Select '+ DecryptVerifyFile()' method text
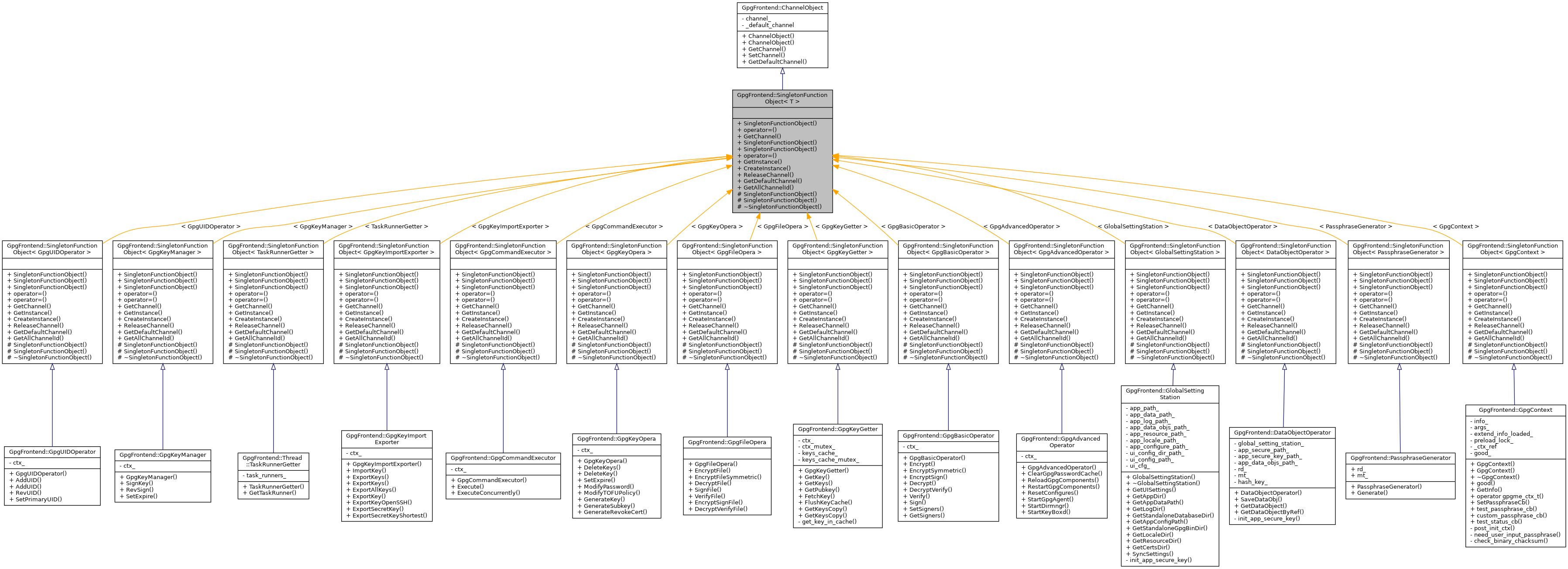This screenshot has height=569, width=1568. coord(717,509)
